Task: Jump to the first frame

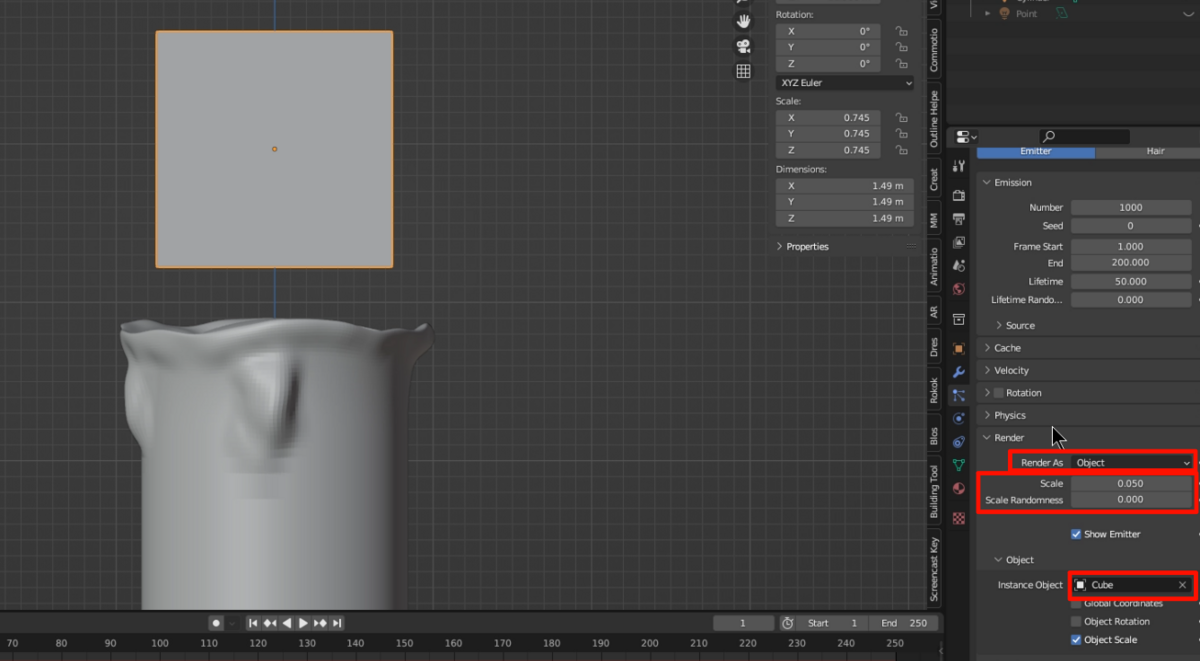Action: point(254,623)
